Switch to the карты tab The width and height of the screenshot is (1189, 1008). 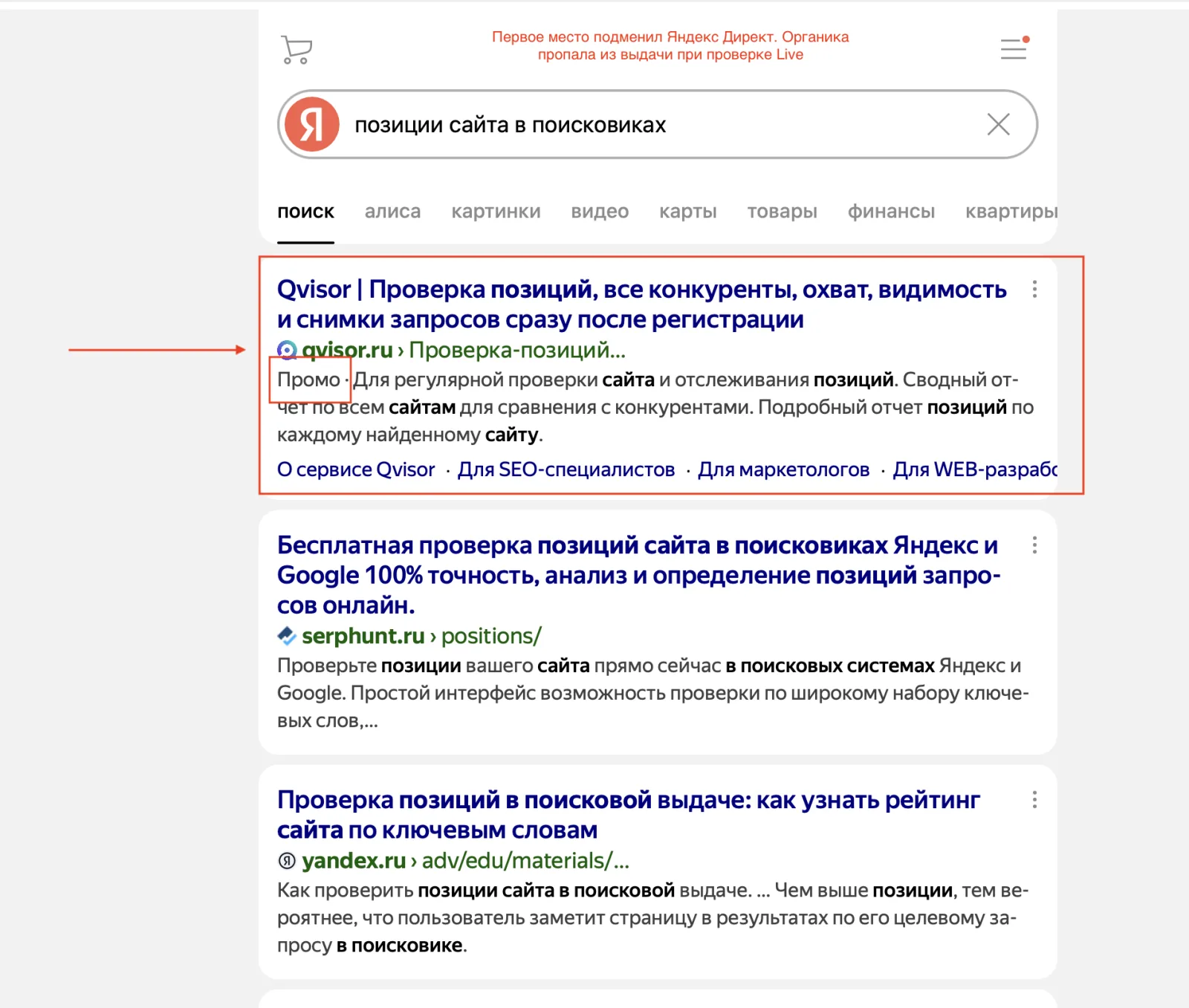click(688, 212)
